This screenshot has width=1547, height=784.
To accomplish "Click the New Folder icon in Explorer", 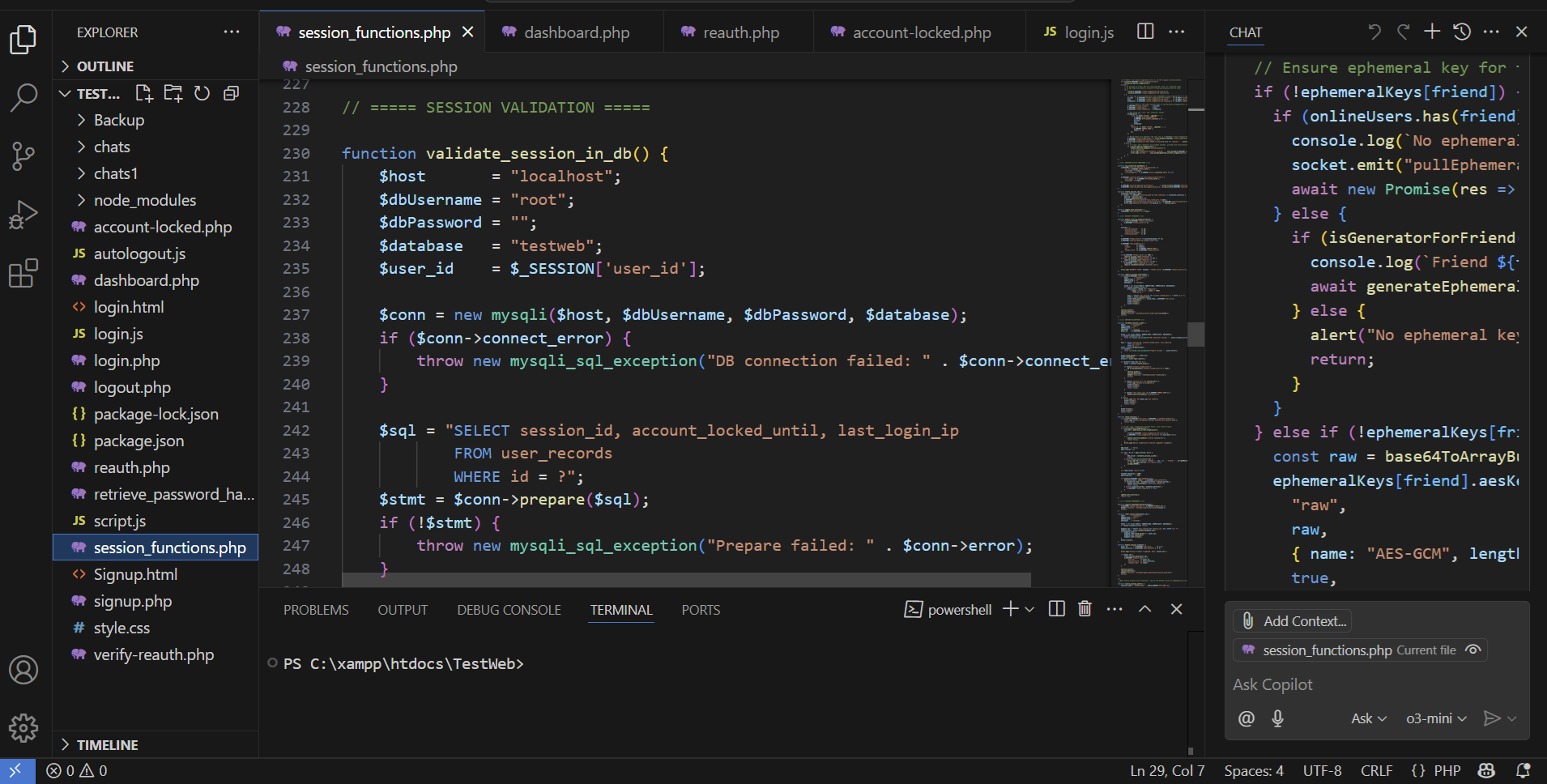I will 173,93.
